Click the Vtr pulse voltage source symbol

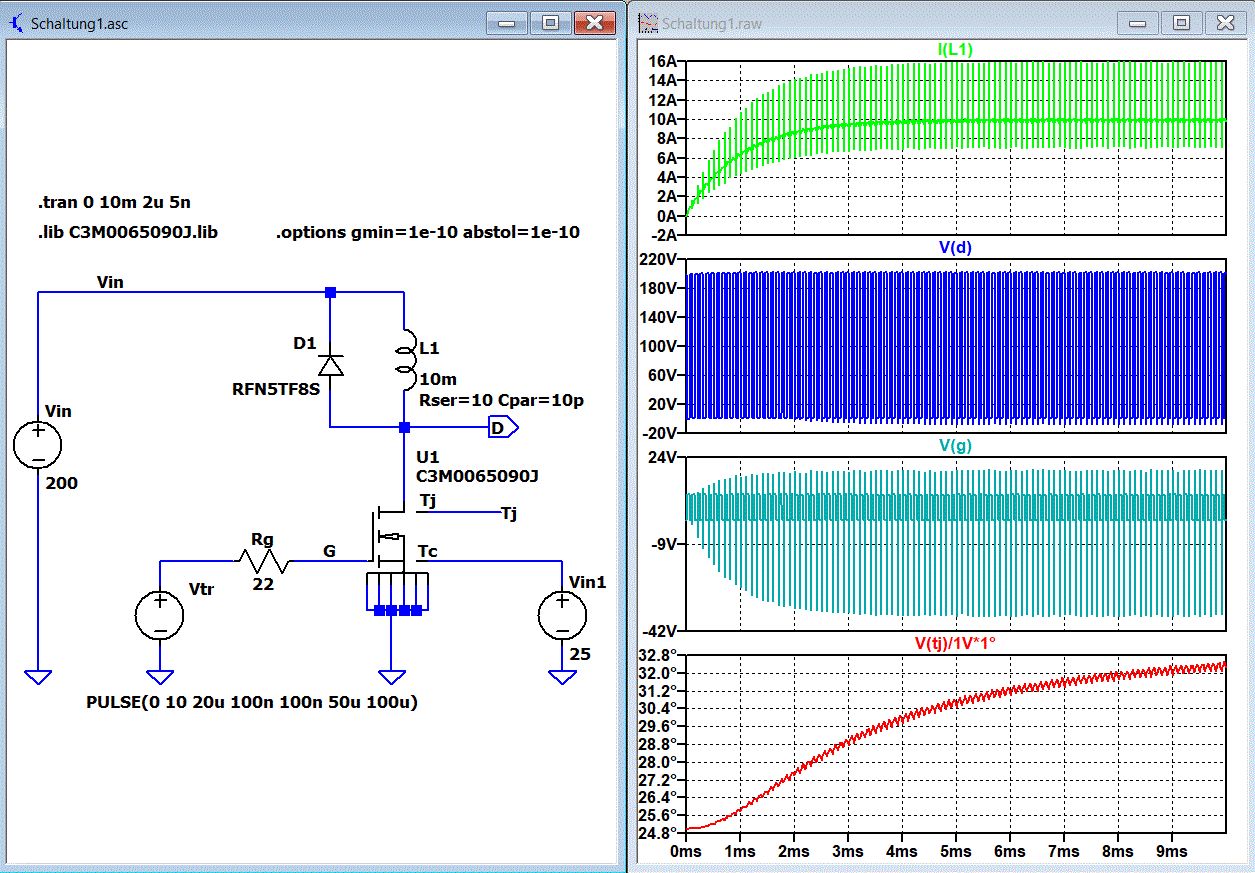click(159, 615)
